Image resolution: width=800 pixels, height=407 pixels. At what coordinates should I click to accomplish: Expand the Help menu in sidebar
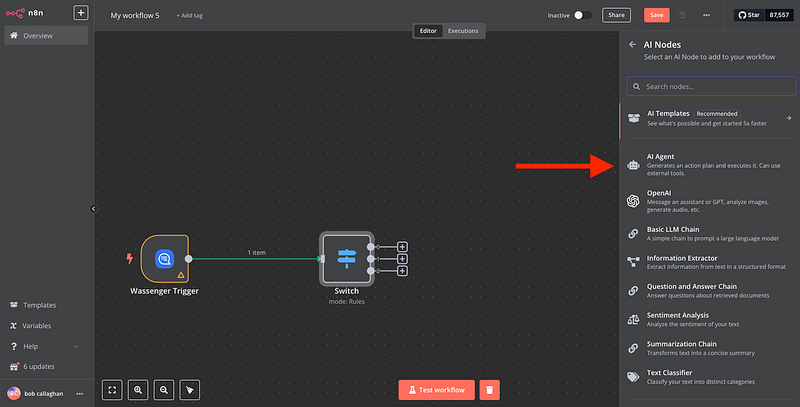40,346
